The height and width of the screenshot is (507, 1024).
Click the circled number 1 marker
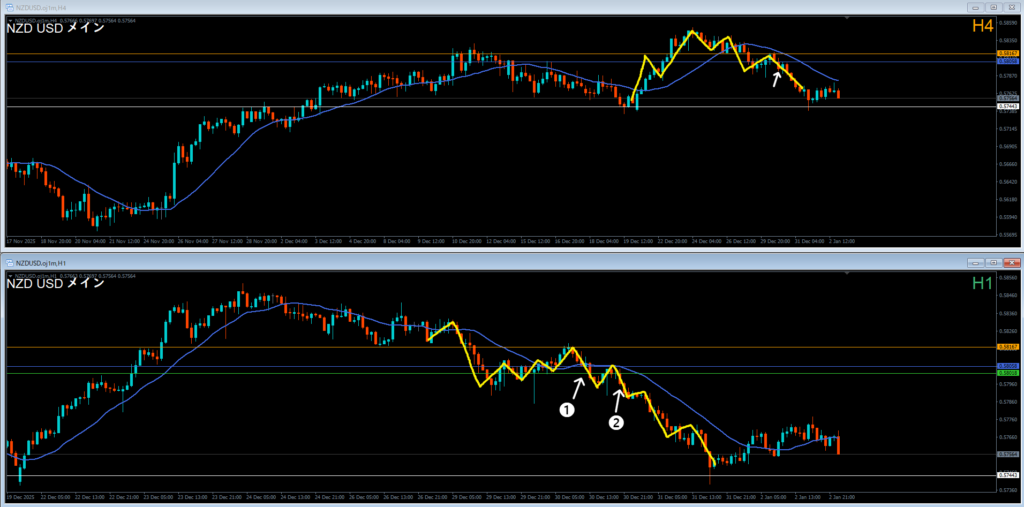point(566,409)
